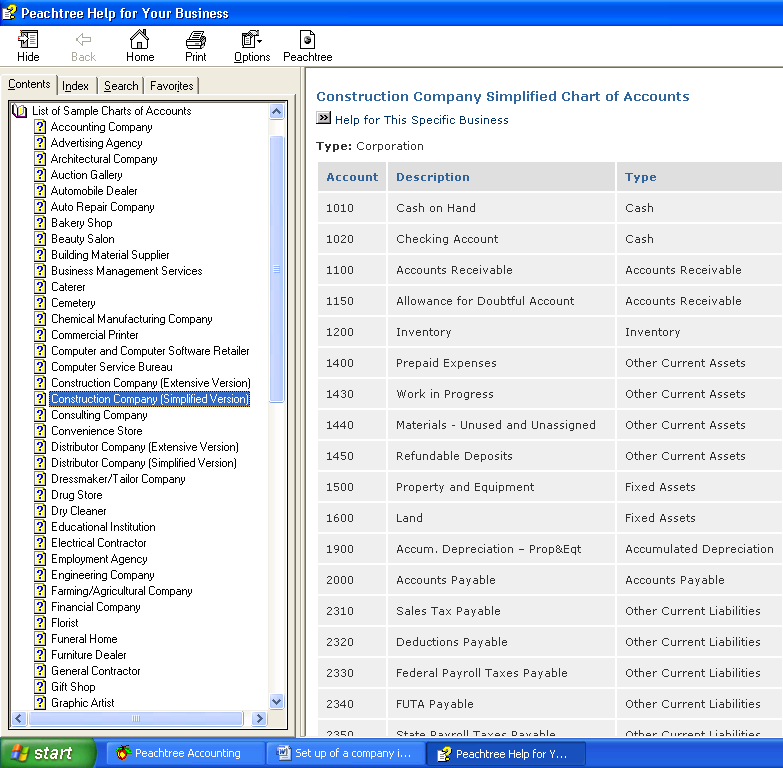The image size is (783, 768).
Task: Click contents scrollbar down arrow
Action: coord(277,701)
